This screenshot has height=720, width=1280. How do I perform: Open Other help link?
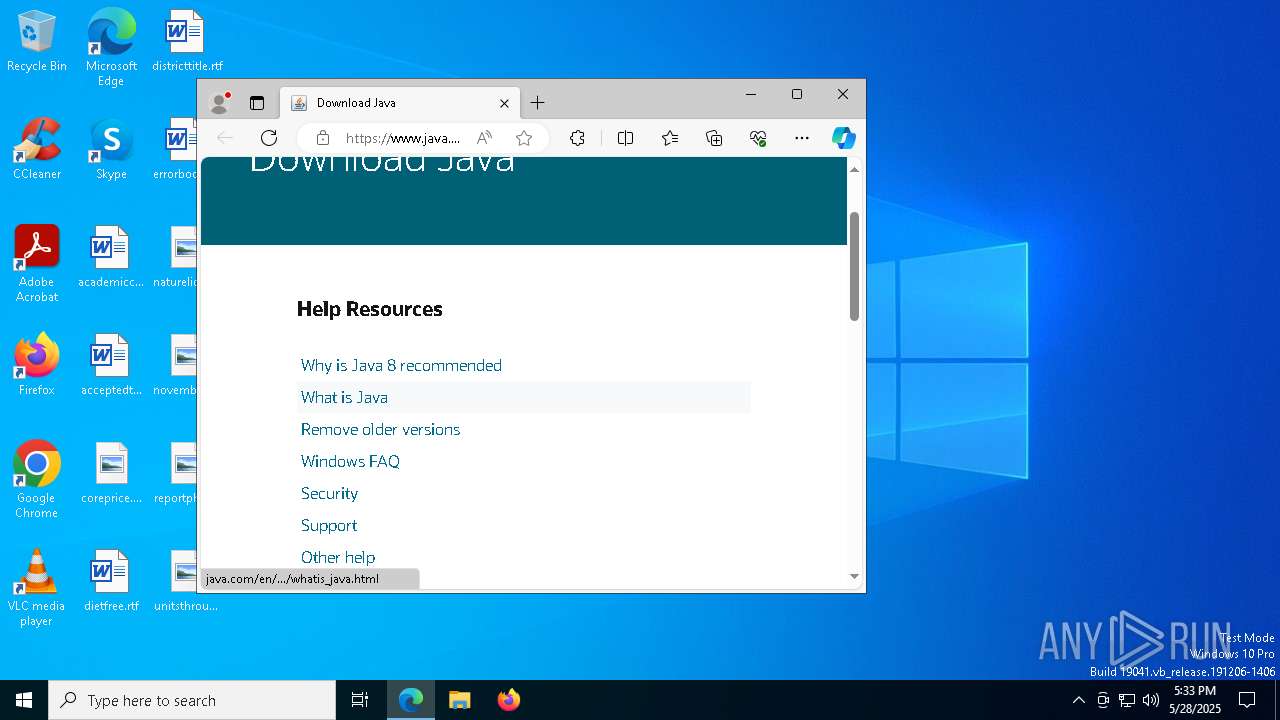click(338, 557)
